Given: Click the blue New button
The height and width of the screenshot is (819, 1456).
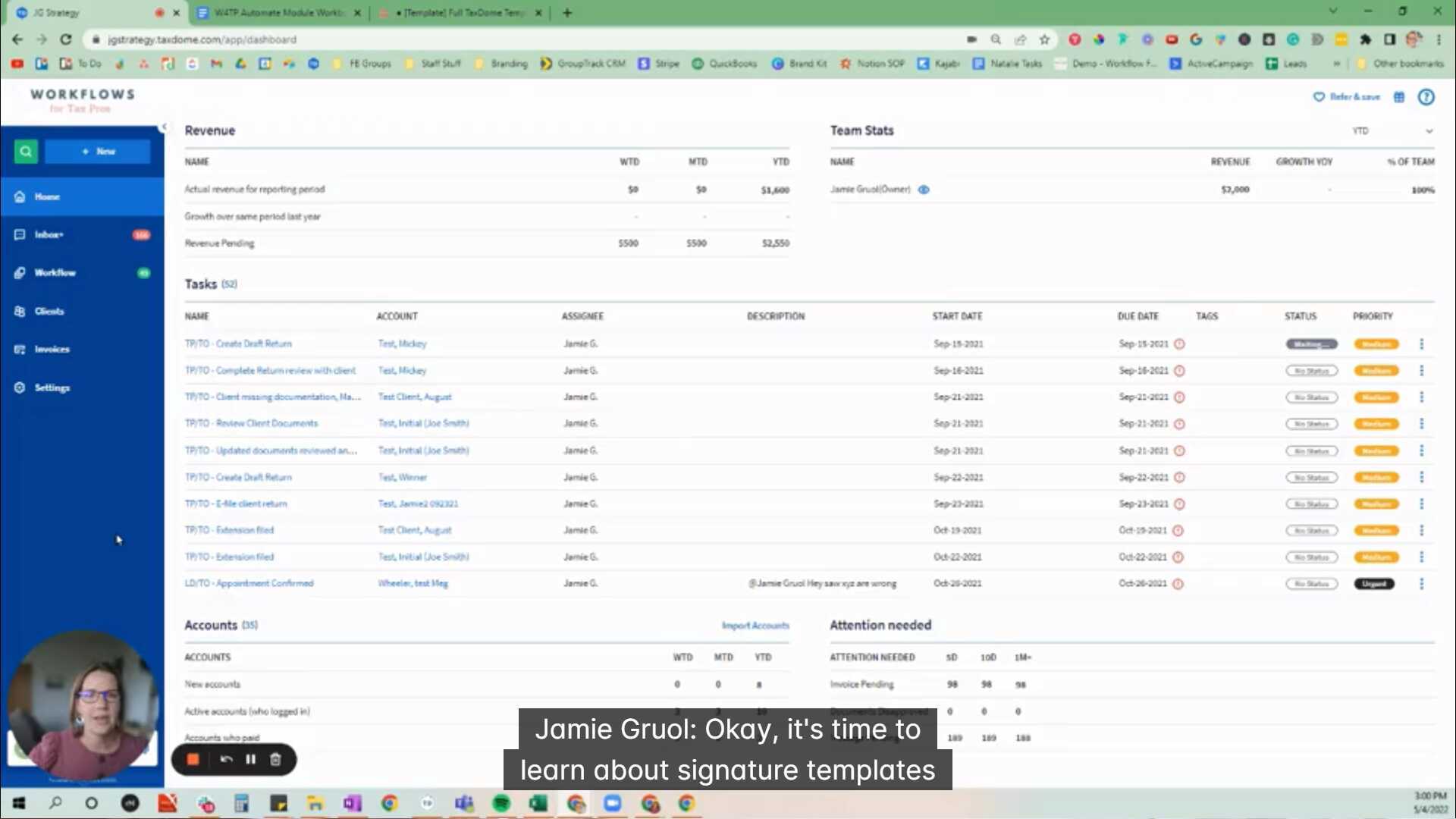Looking at the screenshot, I should point(98,152).
